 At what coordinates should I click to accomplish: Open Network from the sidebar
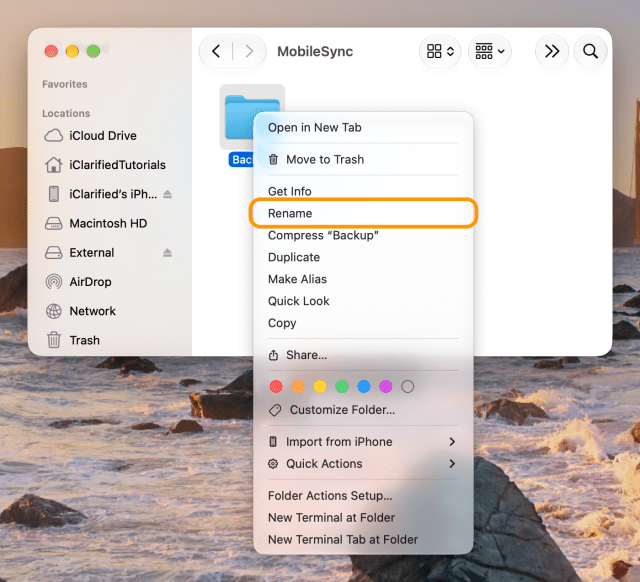tap(108, 311)
